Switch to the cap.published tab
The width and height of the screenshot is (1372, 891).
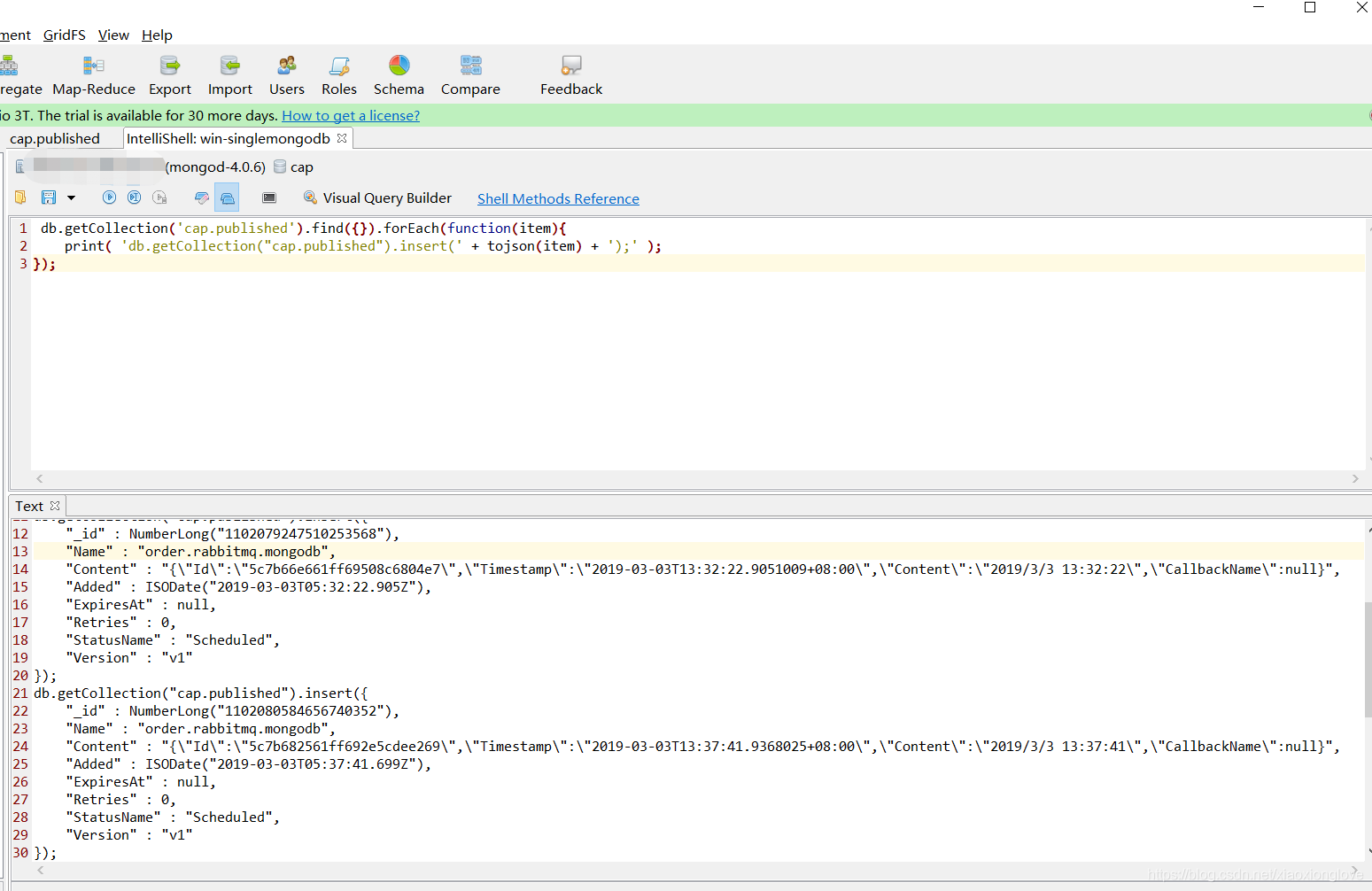coord(54,138)
